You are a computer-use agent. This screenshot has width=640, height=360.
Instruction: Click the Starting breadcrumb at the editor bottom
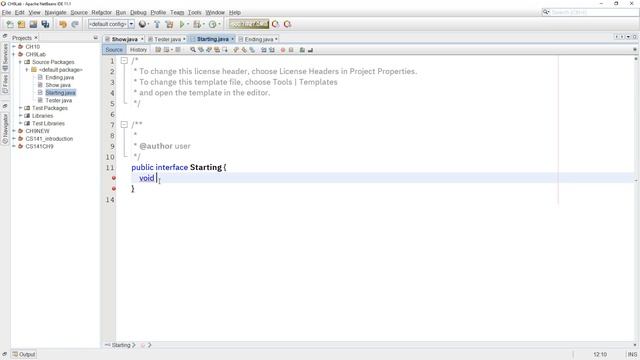tap(121, 345)
